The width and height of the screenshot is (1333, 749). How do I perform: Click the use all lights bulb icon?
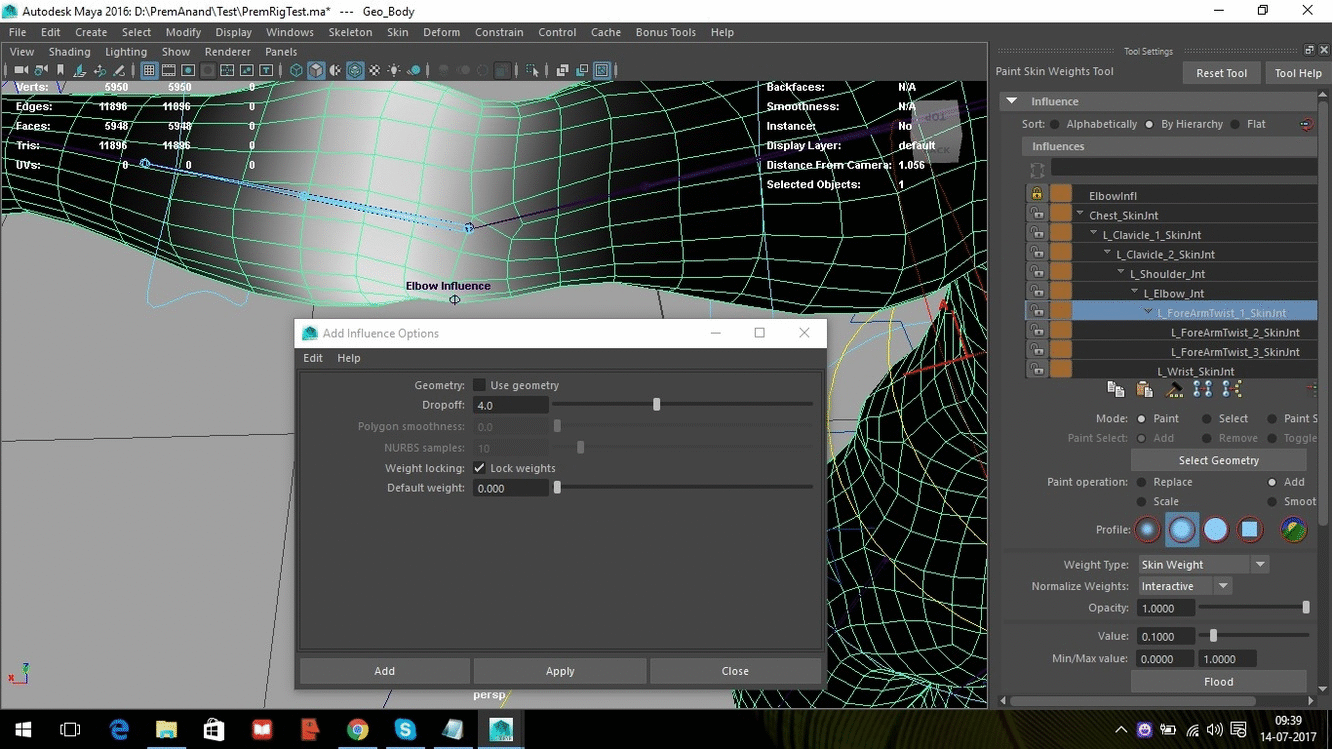click(394, 71)
